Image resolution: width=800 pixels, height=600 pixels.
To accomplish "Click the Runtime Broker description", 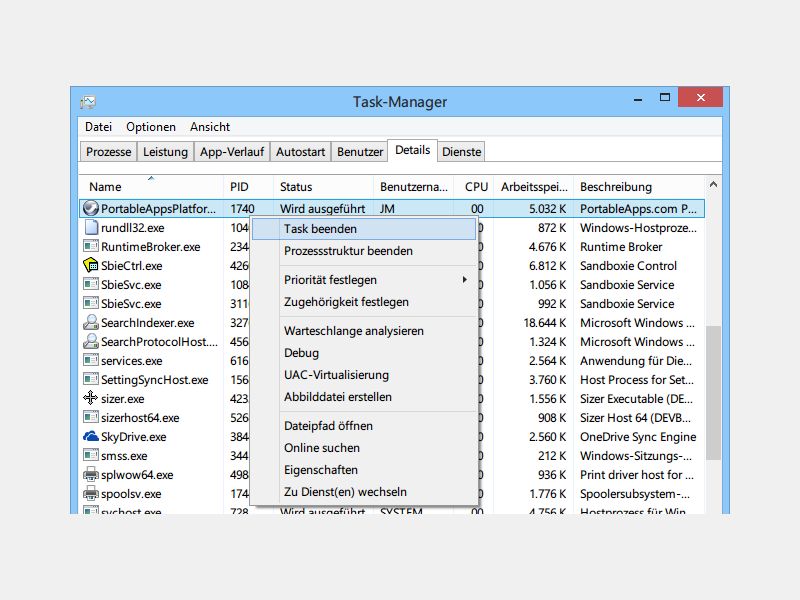I will 621,247.
